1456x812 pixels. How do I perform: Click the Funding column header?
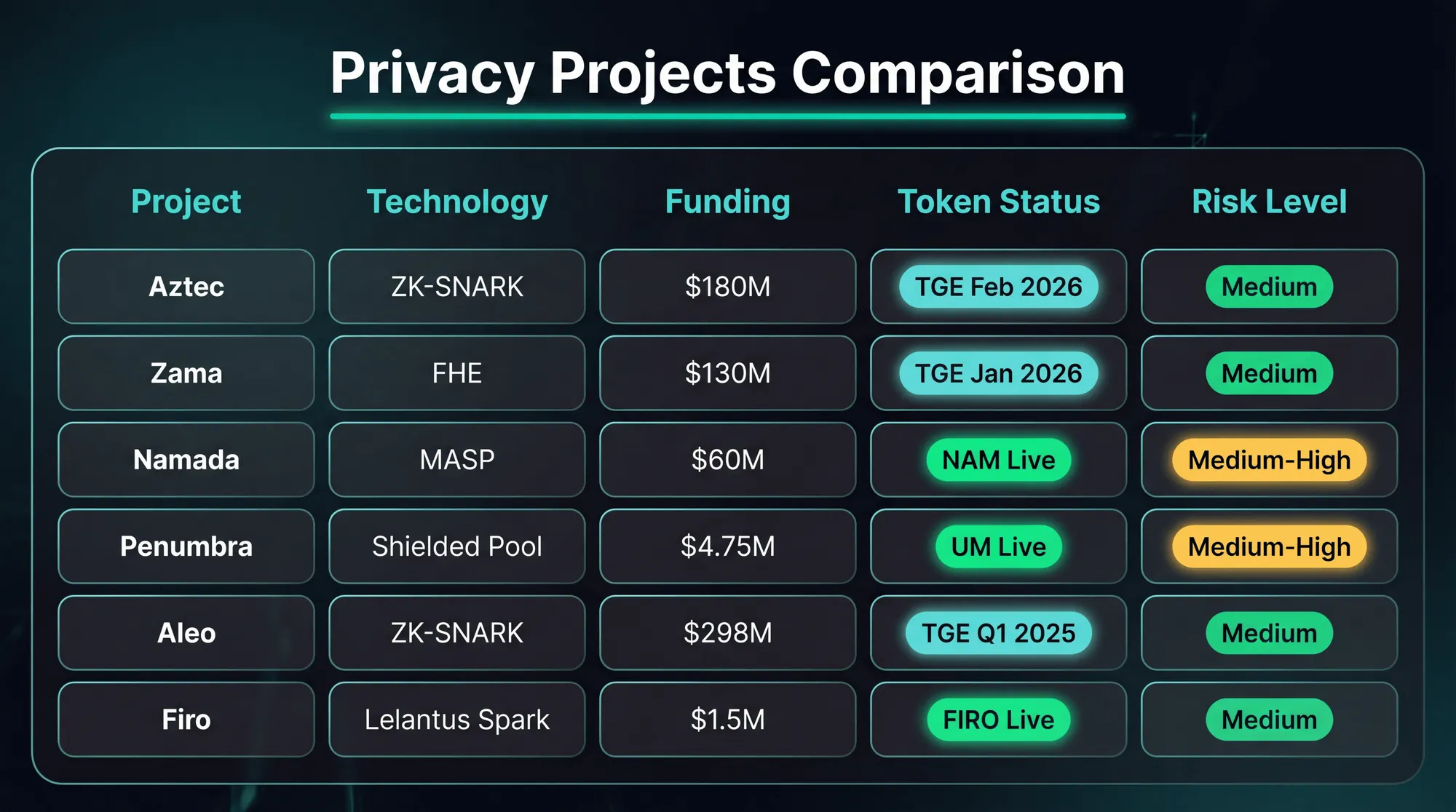[x=727, y=202]
